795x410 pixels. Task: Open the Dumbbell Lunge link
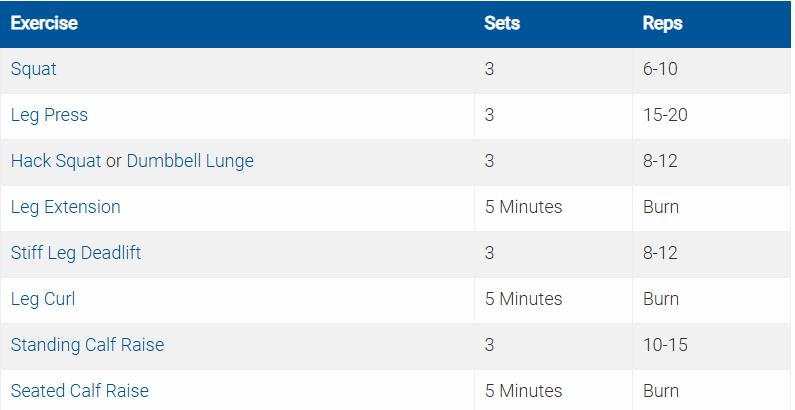click(190, 161)
